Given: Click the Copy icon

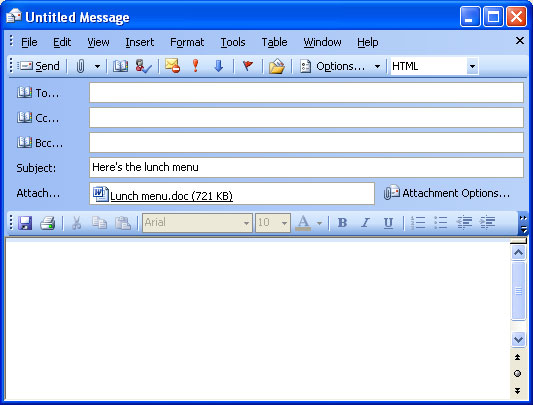Looking at the screenshot, I should 100,223.
